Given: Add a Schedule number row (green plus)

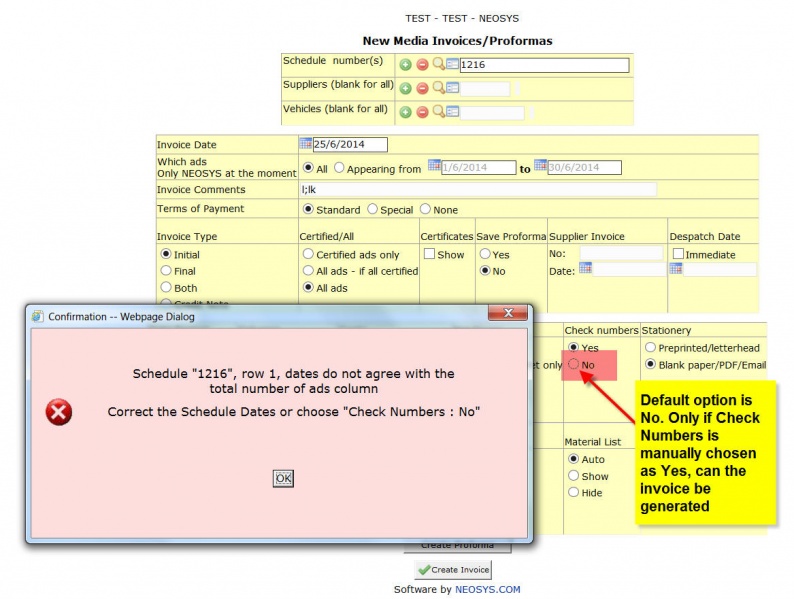Looking at the screenshot, I should pos(405,65).
